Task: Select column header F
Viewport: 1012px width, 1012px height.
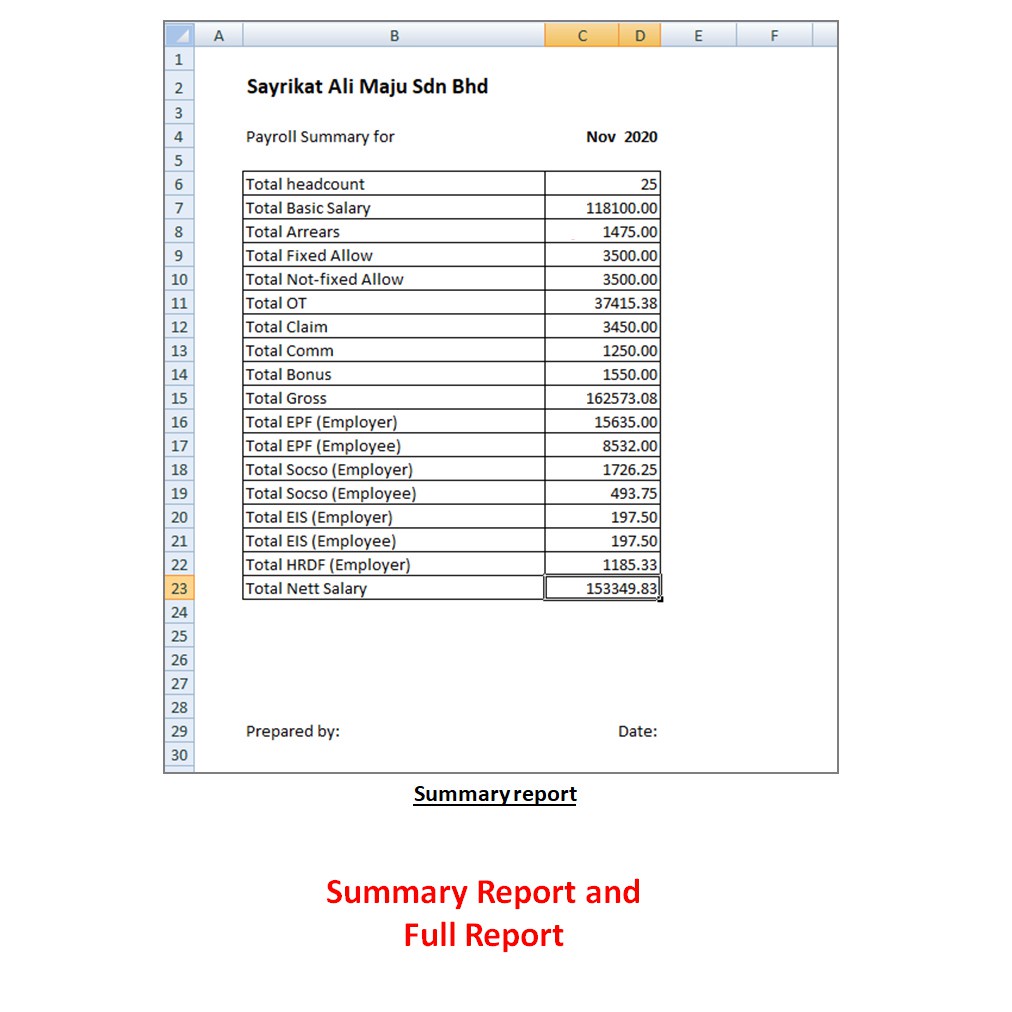Action: (773, 34)
